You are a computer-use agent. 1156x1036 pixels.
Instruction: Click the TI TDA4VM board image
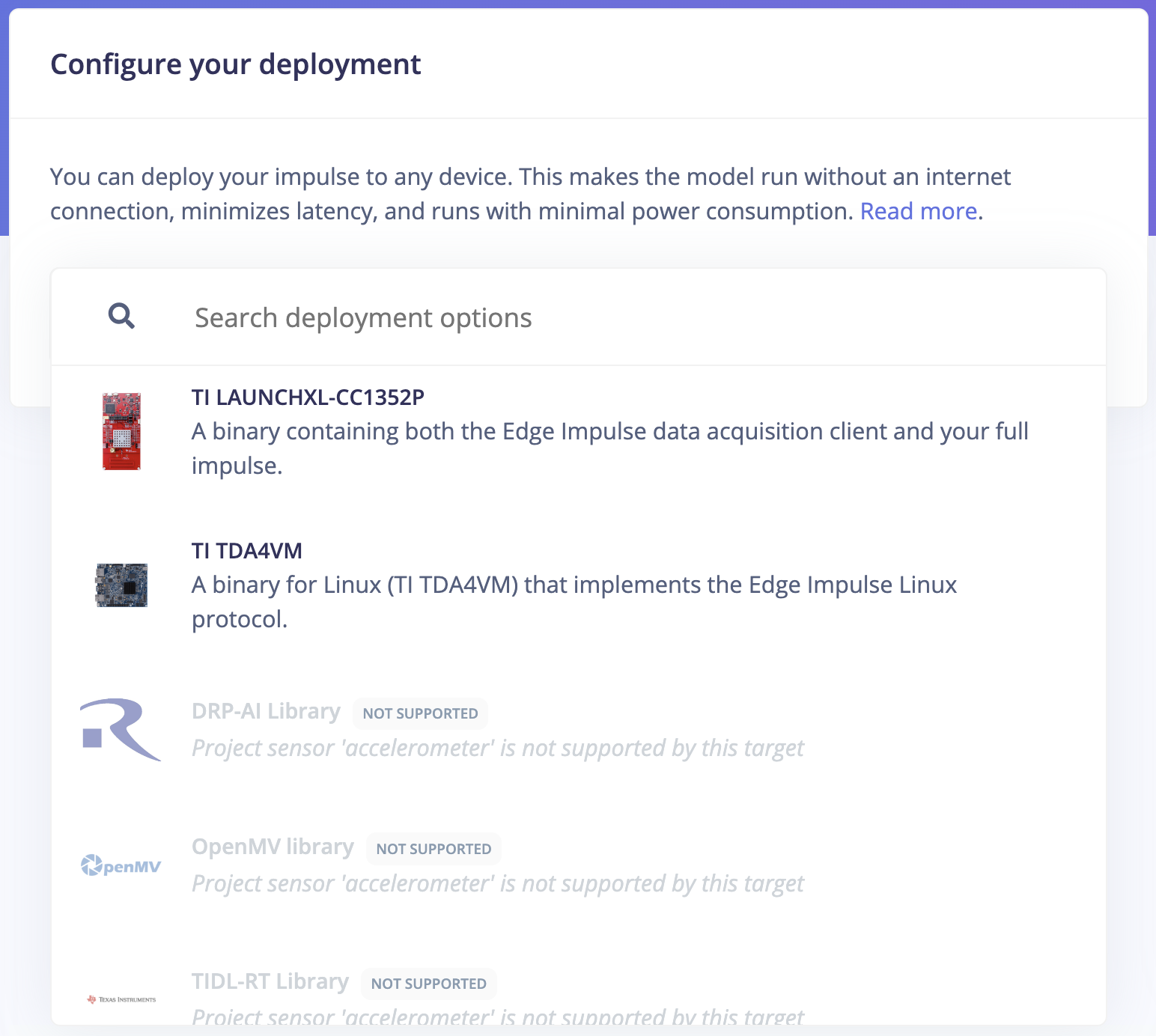point(121,585)
